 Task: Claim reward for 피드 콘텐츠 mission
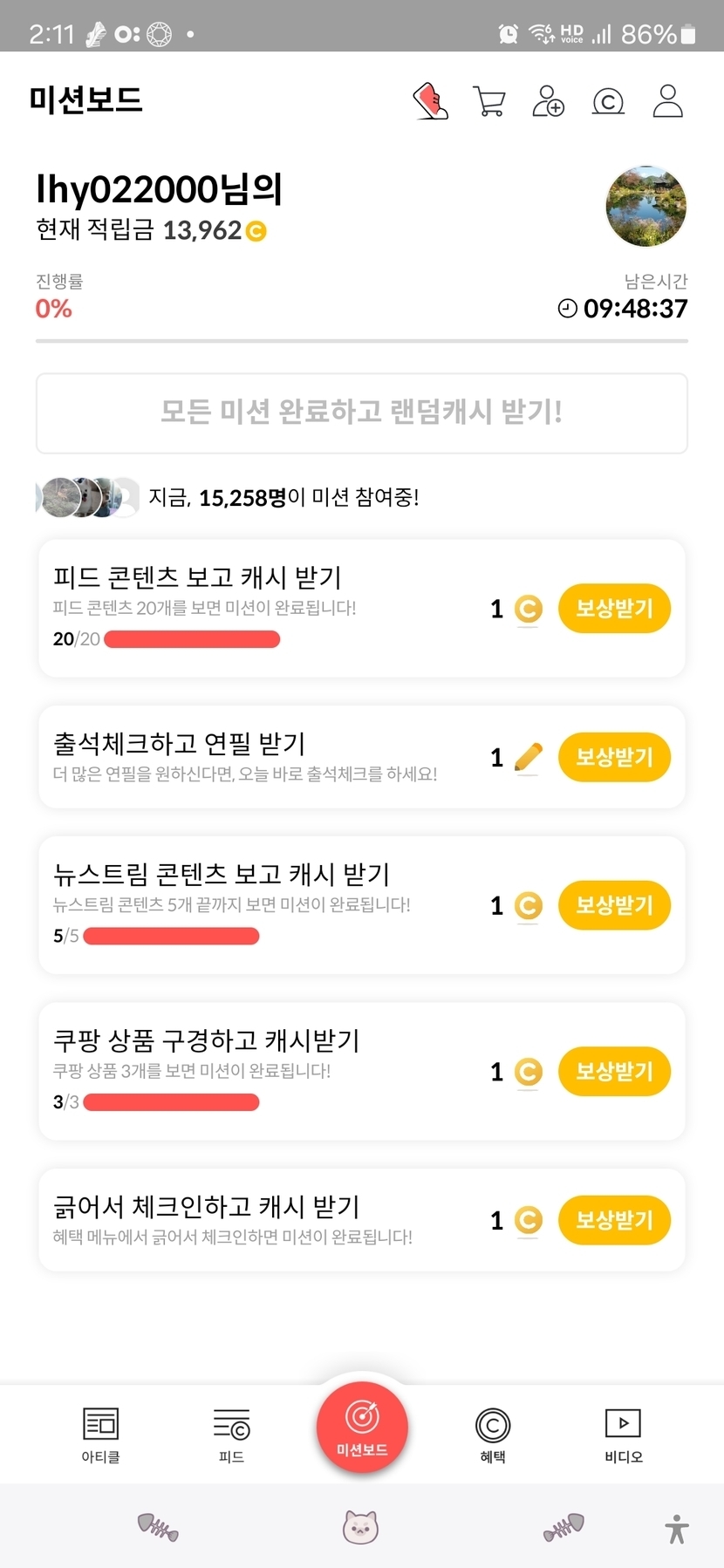pyautogui.click(x=614, y=608)
